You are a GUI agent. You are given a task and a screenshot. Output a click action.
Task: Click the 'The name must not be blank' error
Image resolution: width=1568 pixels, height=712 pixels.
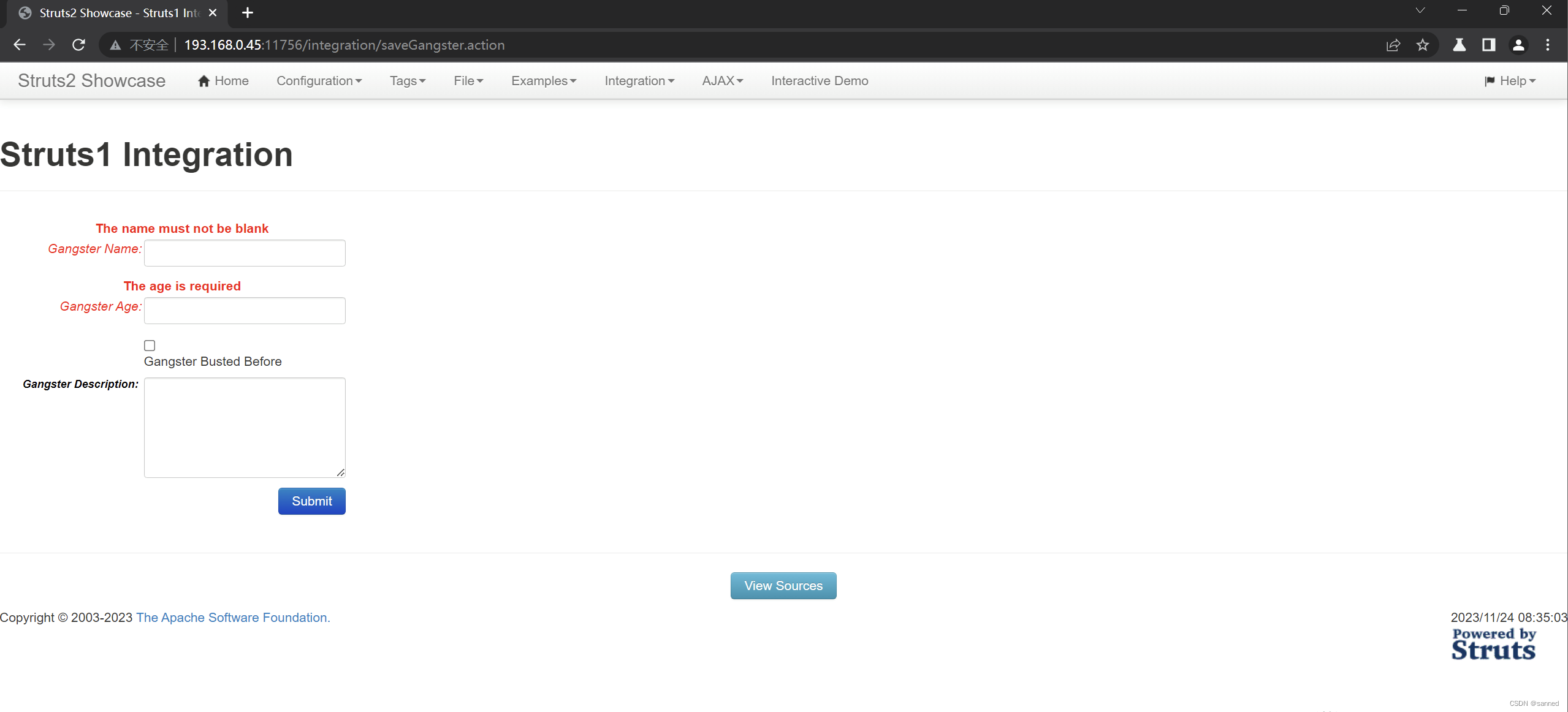tap(182, 229)
